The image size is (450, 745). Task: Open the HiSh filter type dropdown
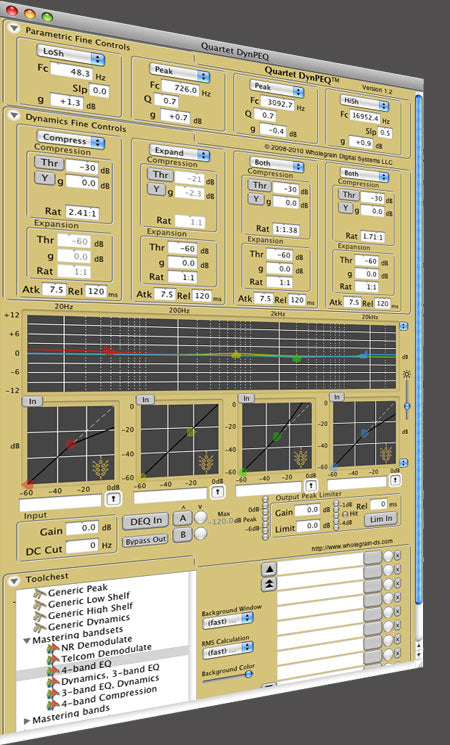(364, 103)
